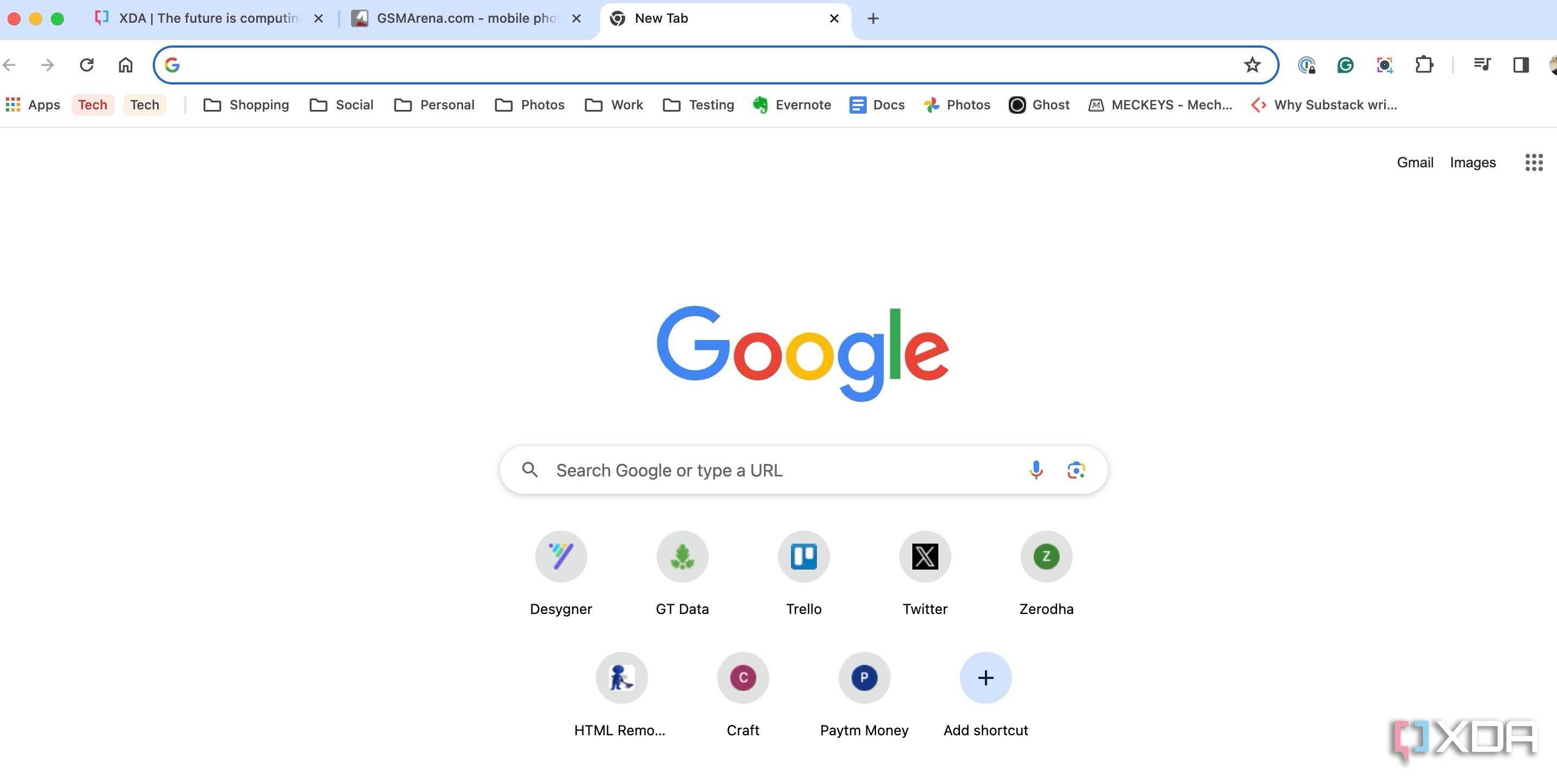Open the screenshot capture extension icon
This screenshot has height=784, width=1557.
1384,64
